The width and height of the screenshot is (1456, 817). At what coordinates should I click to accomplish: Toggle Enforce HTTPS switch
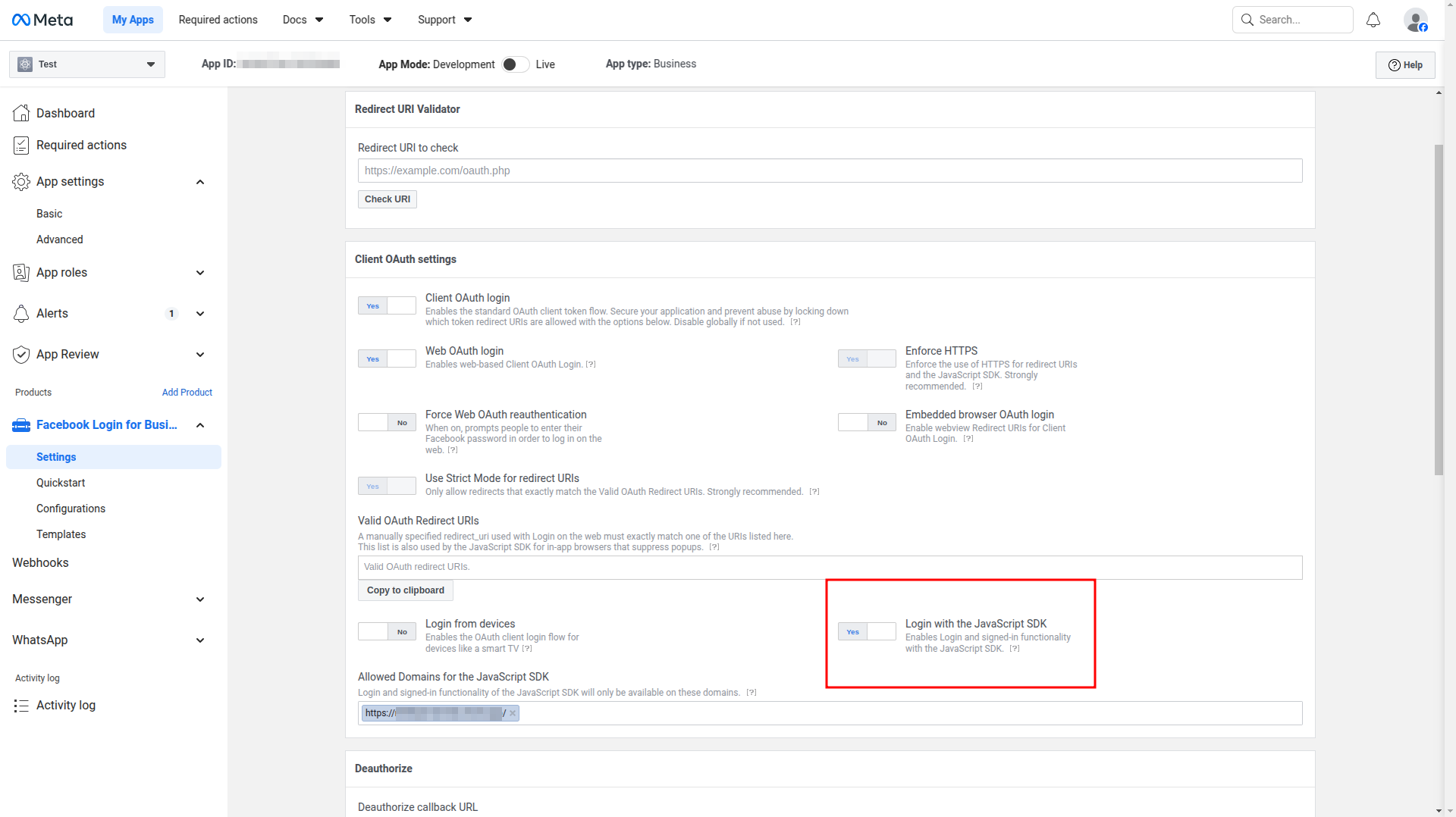coord(867,358)
